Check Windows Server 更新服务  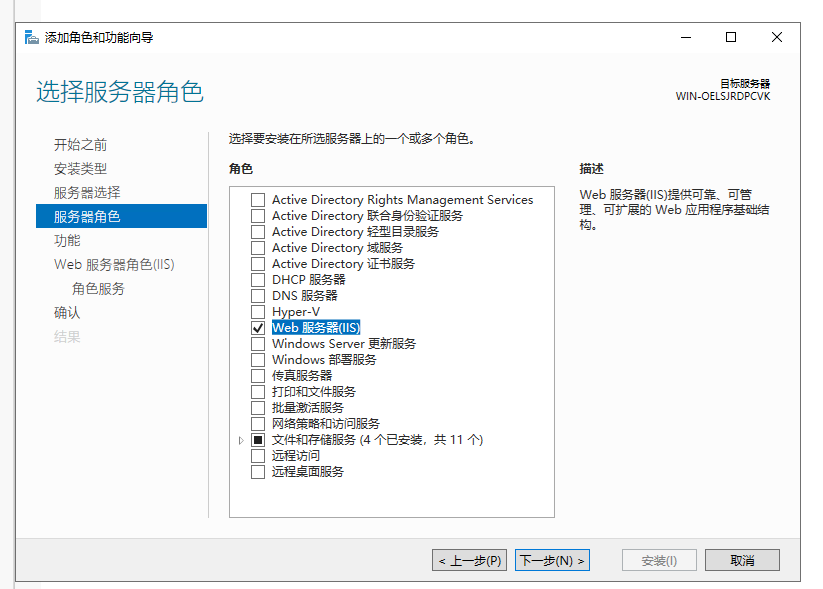257,343
